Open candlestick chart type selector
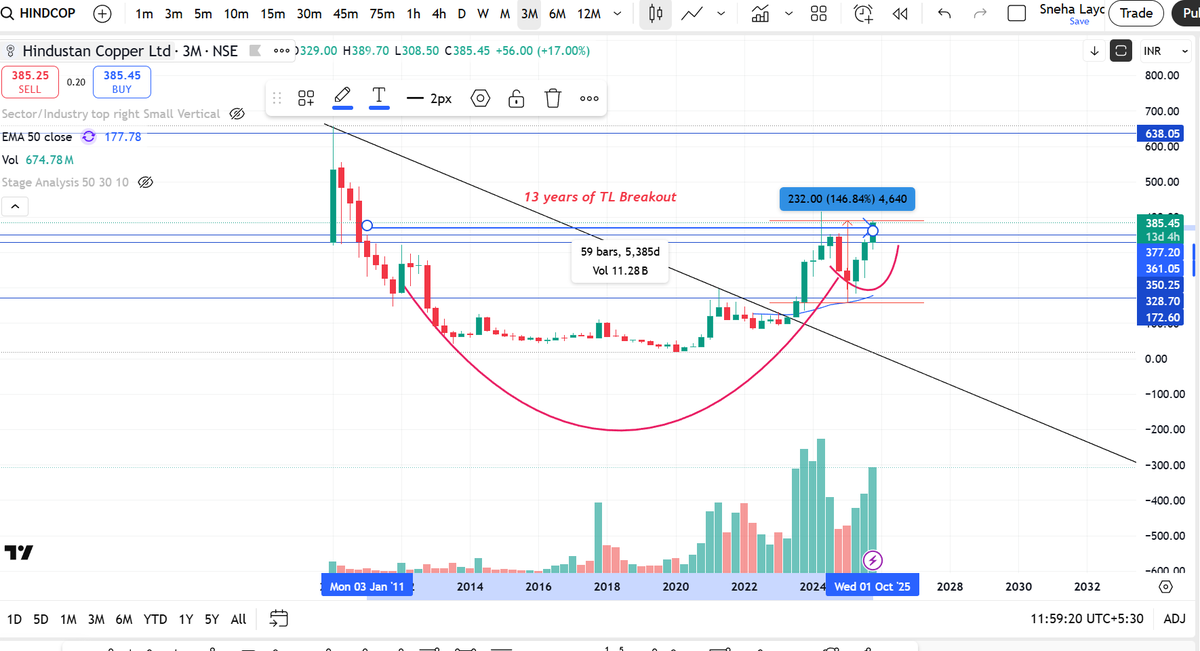 tap(655, 14)
